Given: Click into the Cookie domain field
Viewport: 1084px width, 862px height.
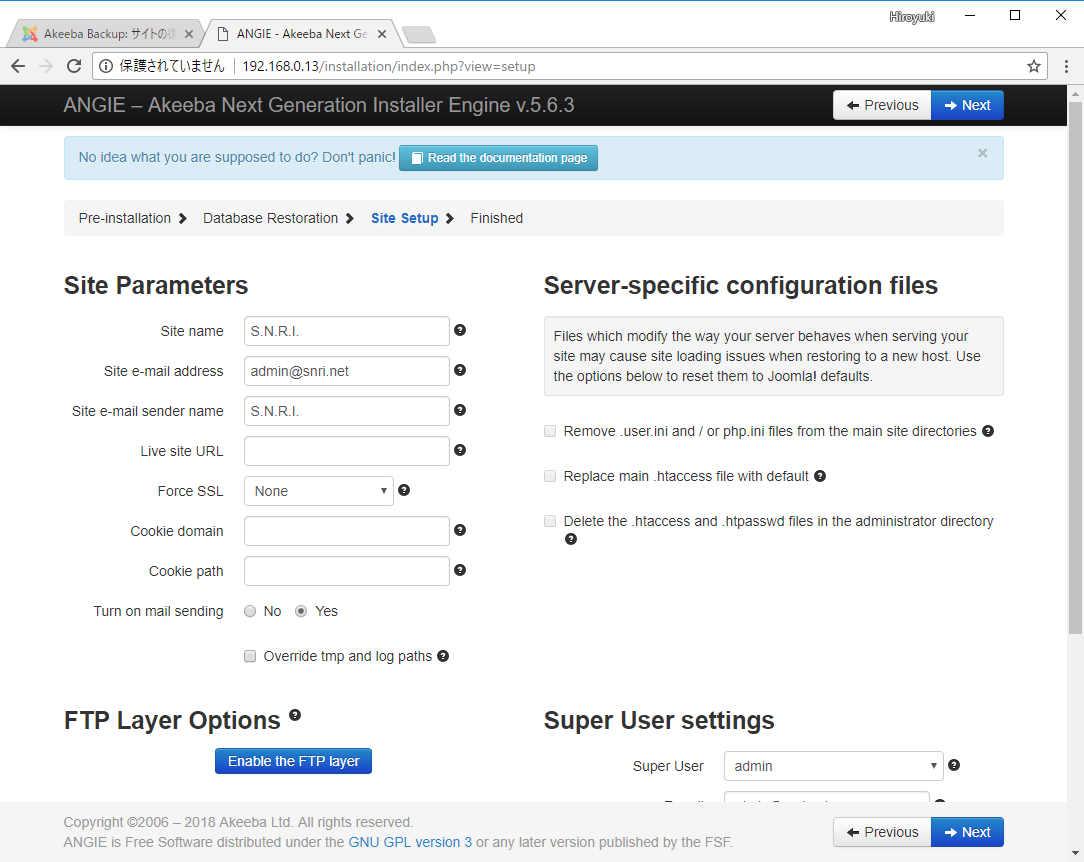Looking at the screenshot, I should pos(346,532).
